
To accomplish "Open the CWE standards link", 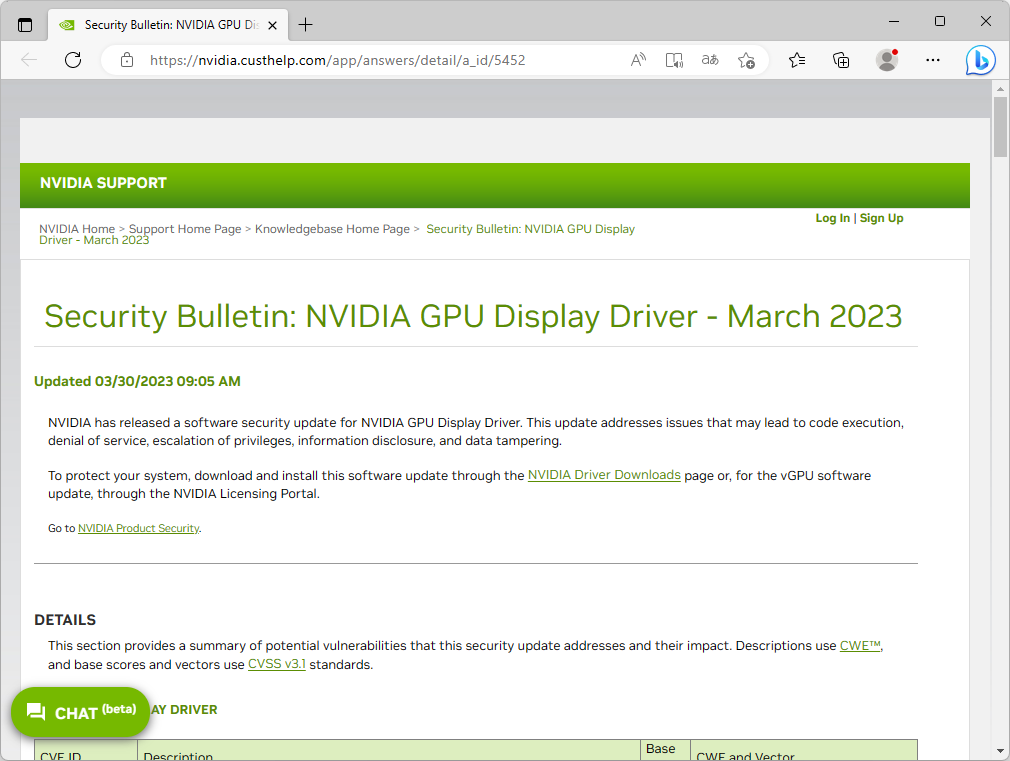I will click(x=861, y=646).
